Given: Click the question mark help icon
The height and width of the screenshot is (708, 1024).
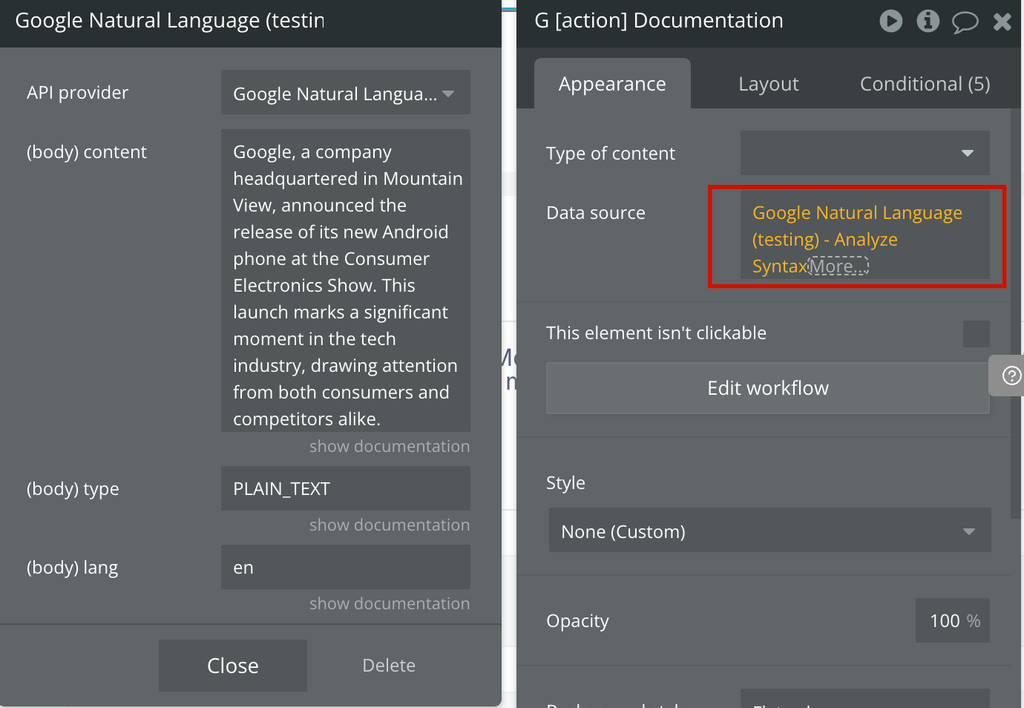Looking at the screenshot, I should pyautogui.click(x=1011, y=376).
